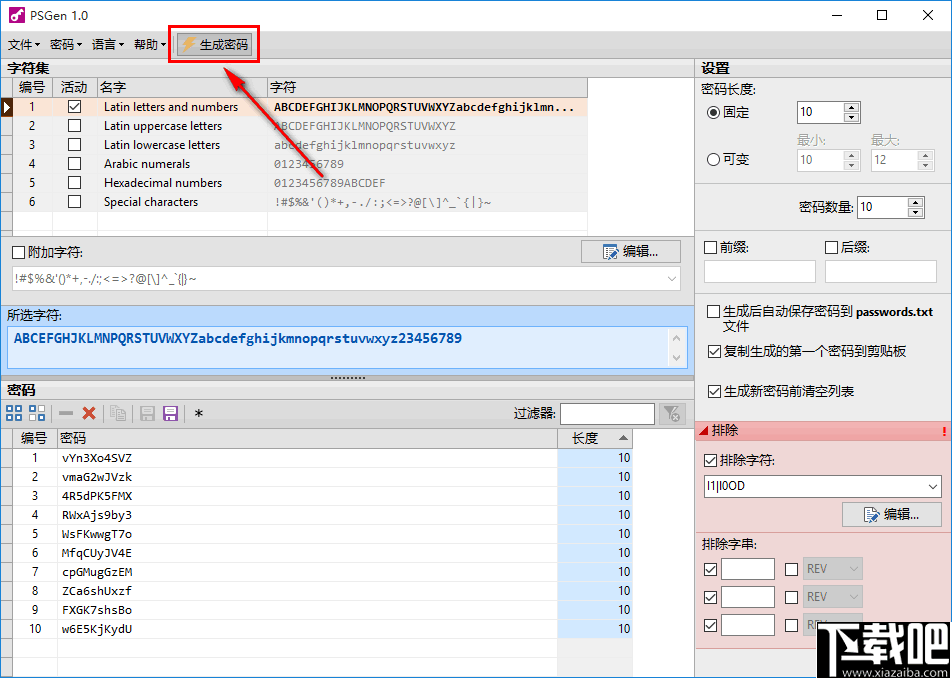Click the purple save floppy icon
The width and height of the screenshot is (952, 678).
171,413
